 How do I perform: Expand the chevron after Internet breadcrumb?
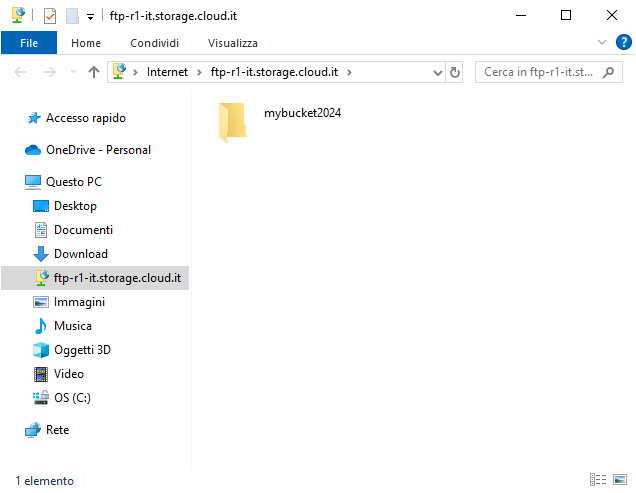click(199, 73)
